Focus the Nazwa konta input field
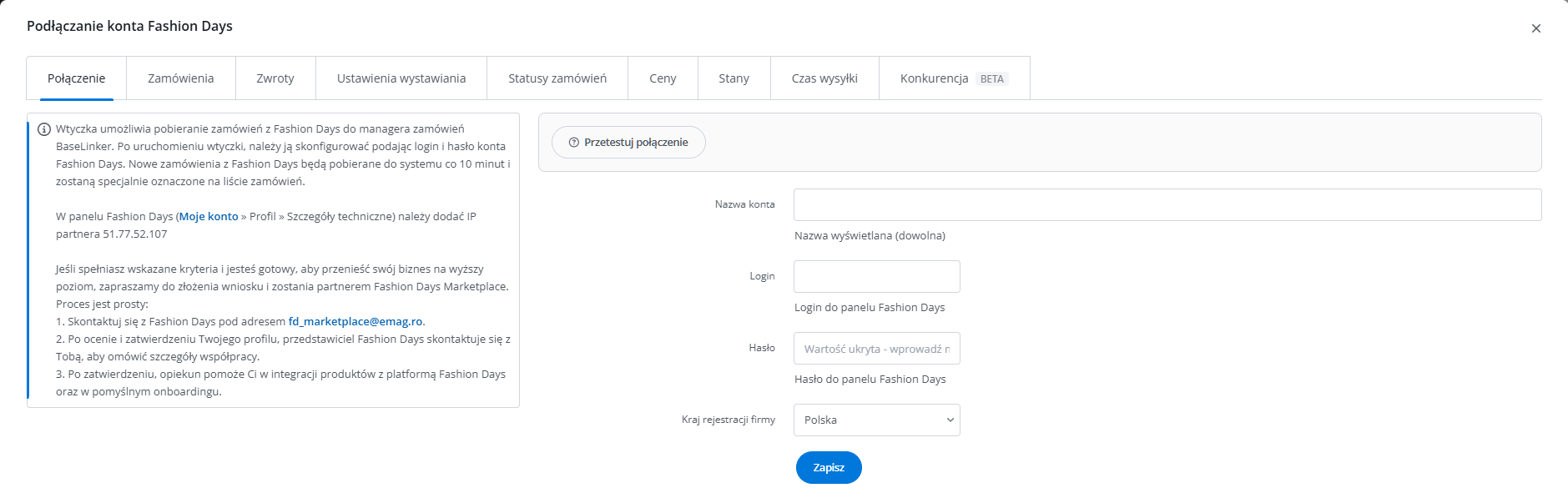 click(x=1167, y=205)
